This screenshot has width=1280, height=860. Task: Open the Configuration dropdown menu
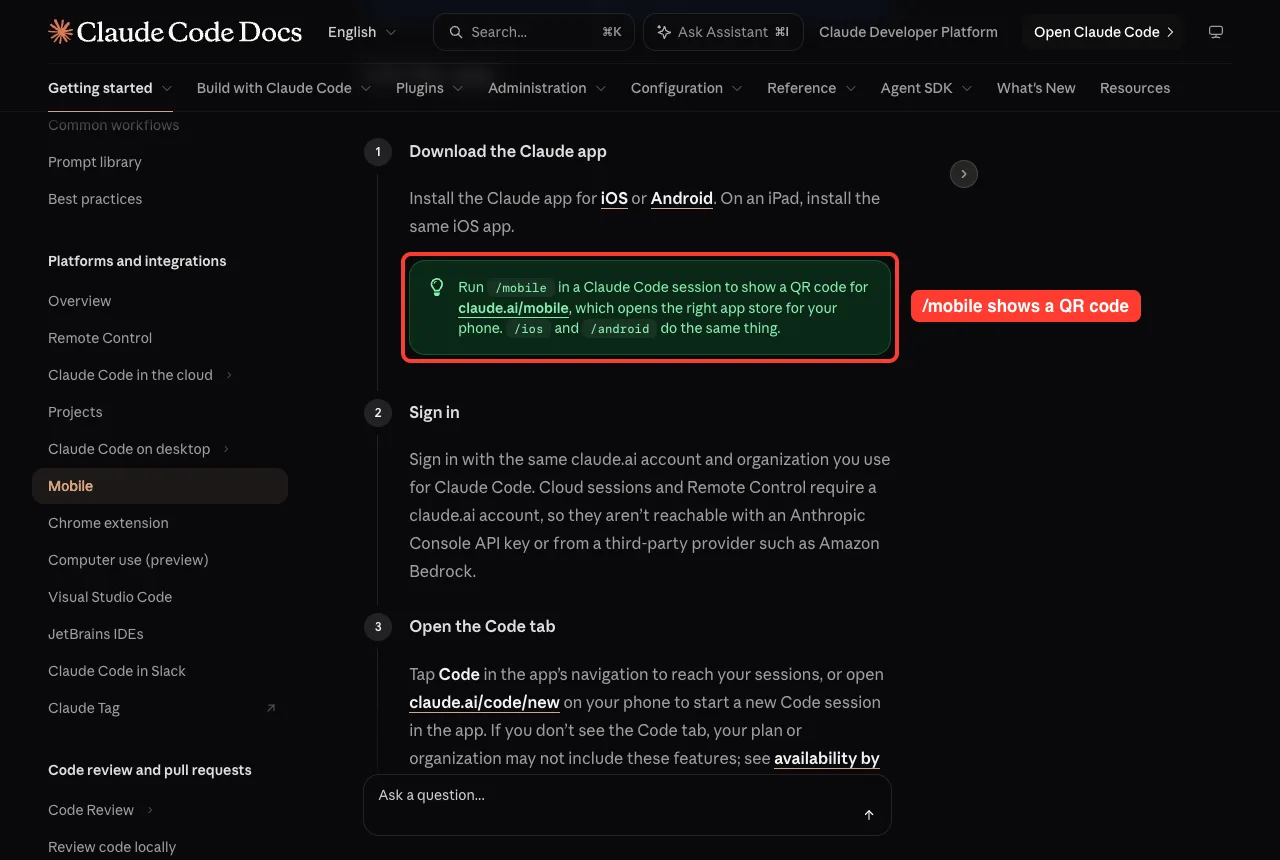[x=687, y=88]
